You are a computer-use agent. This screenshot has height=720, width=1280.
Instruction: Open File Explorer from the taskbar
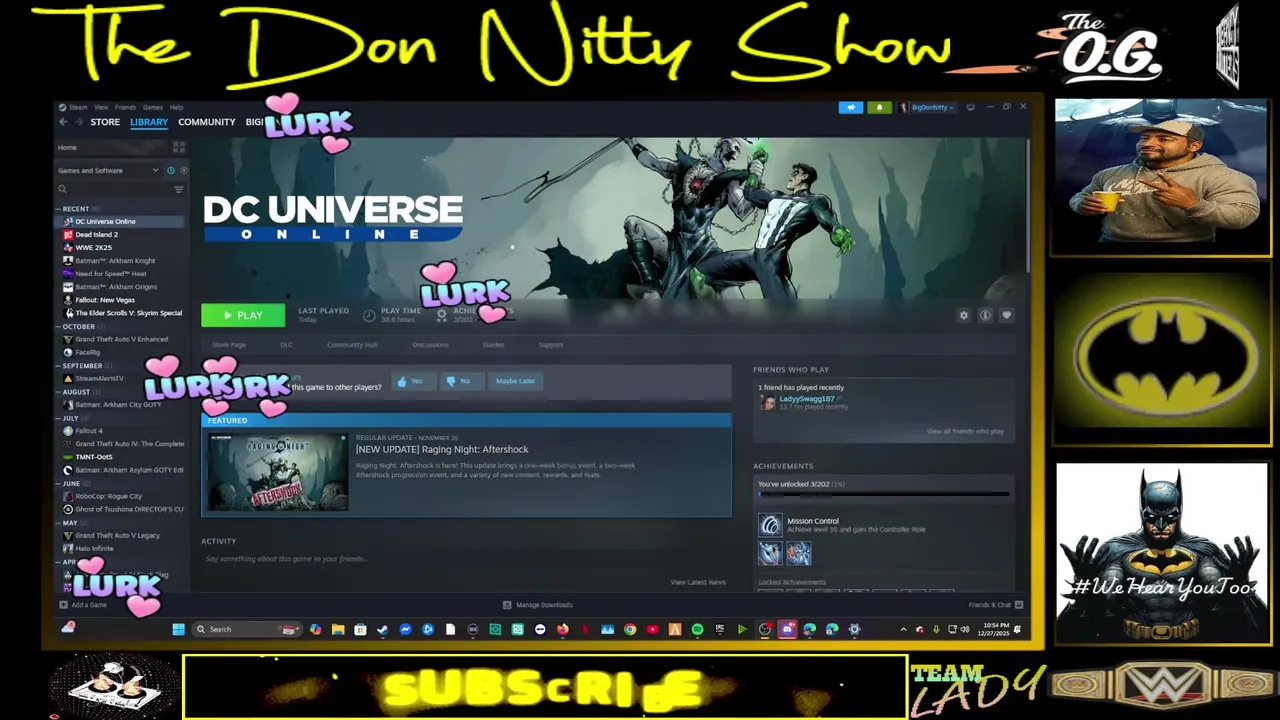(338, 629)
